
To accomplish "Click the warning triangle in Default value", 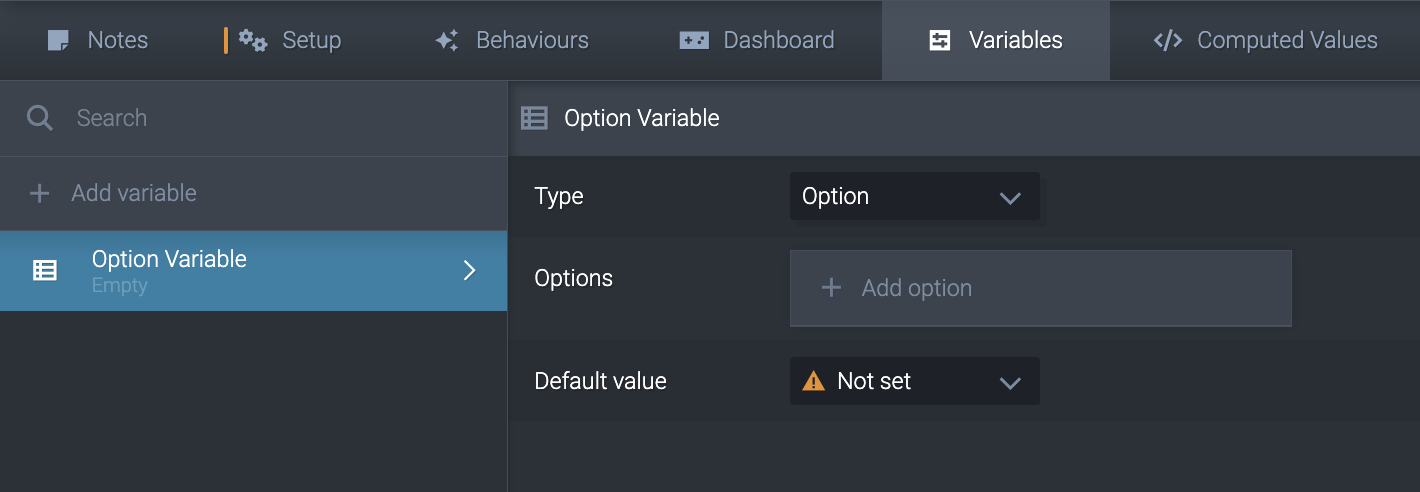I will (814, 381).
